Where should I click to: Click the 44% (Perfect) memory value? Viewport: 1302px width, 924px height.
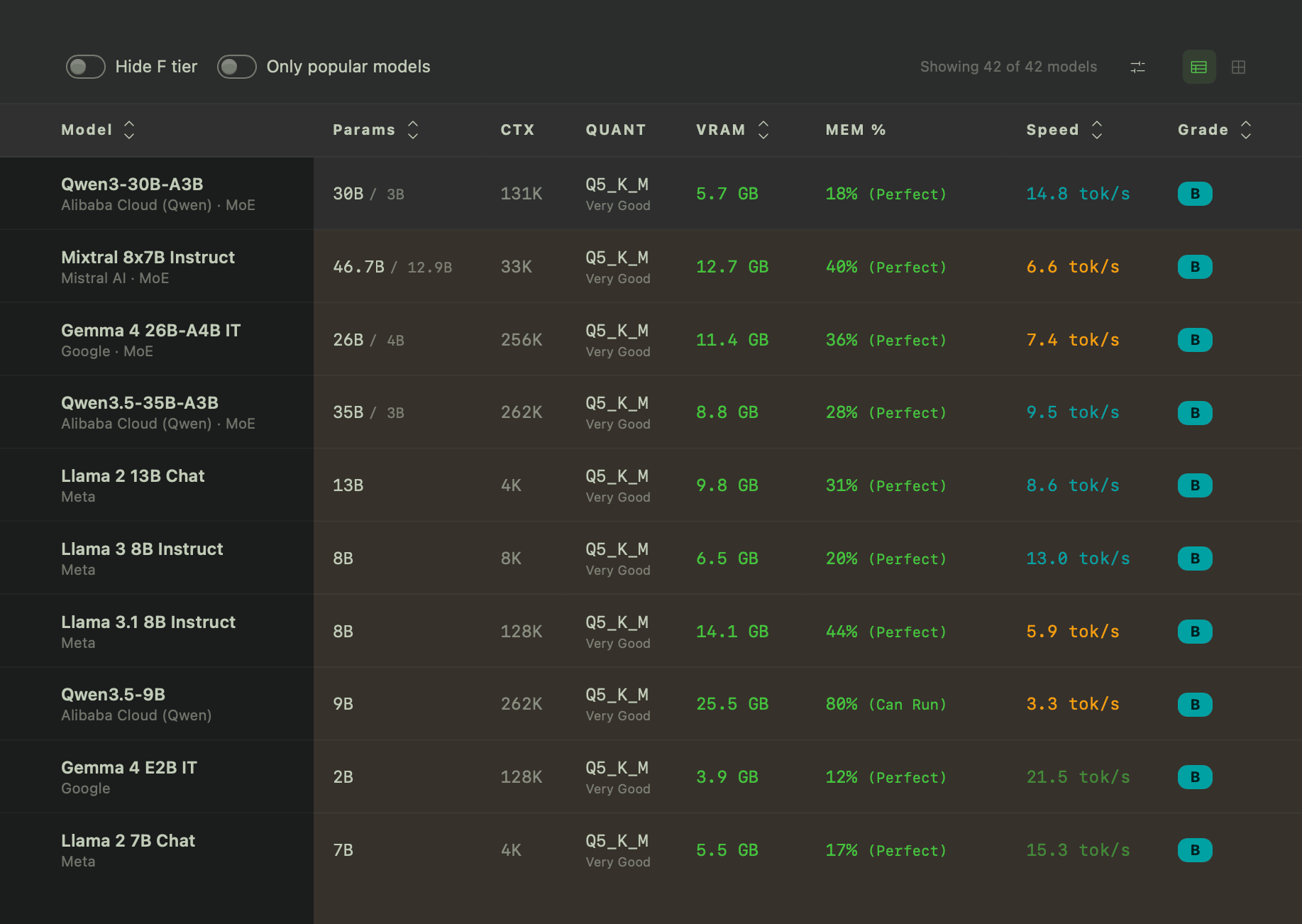[886, 632]
